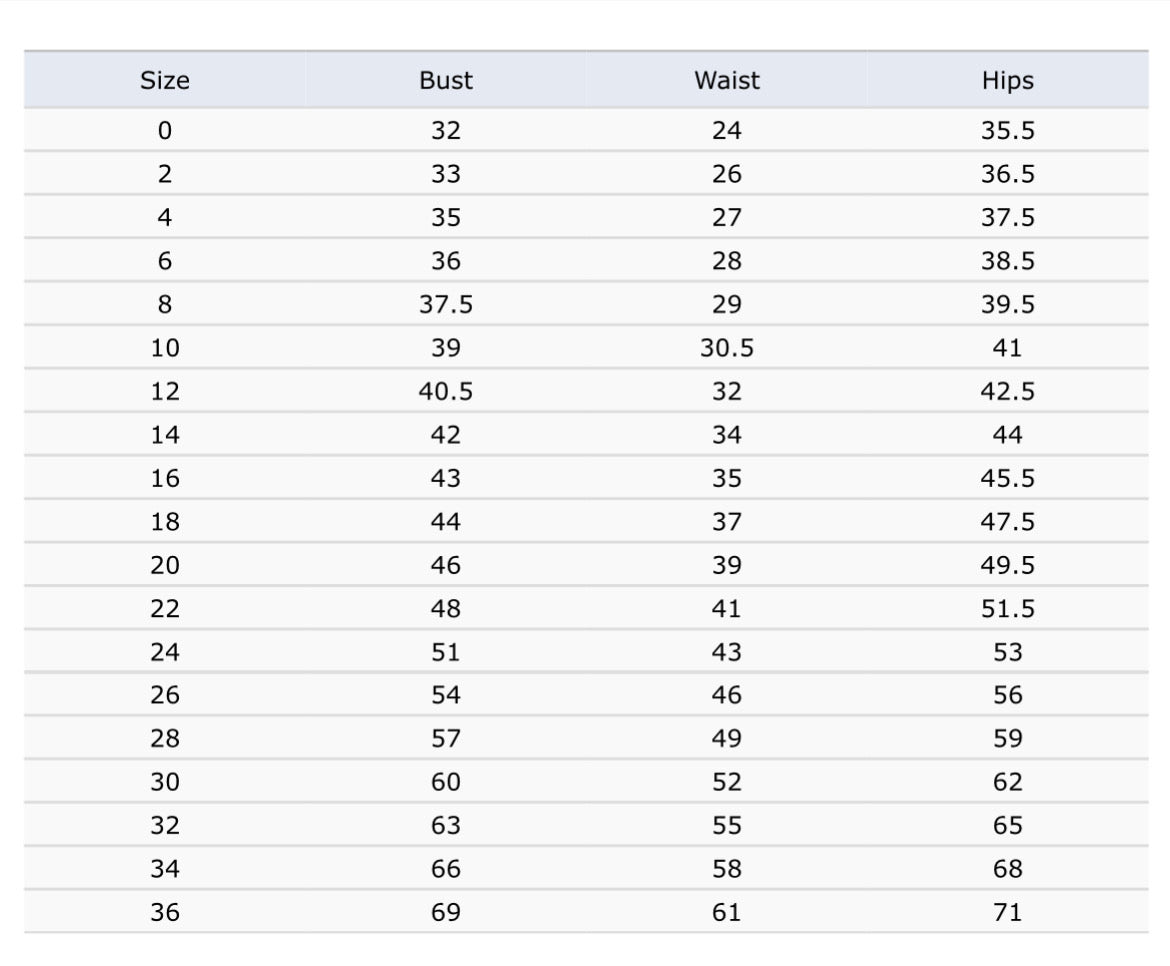Click the 51 bust value for size 24
The height and width of the screenshot is (966, 1170).
[446, 653]
